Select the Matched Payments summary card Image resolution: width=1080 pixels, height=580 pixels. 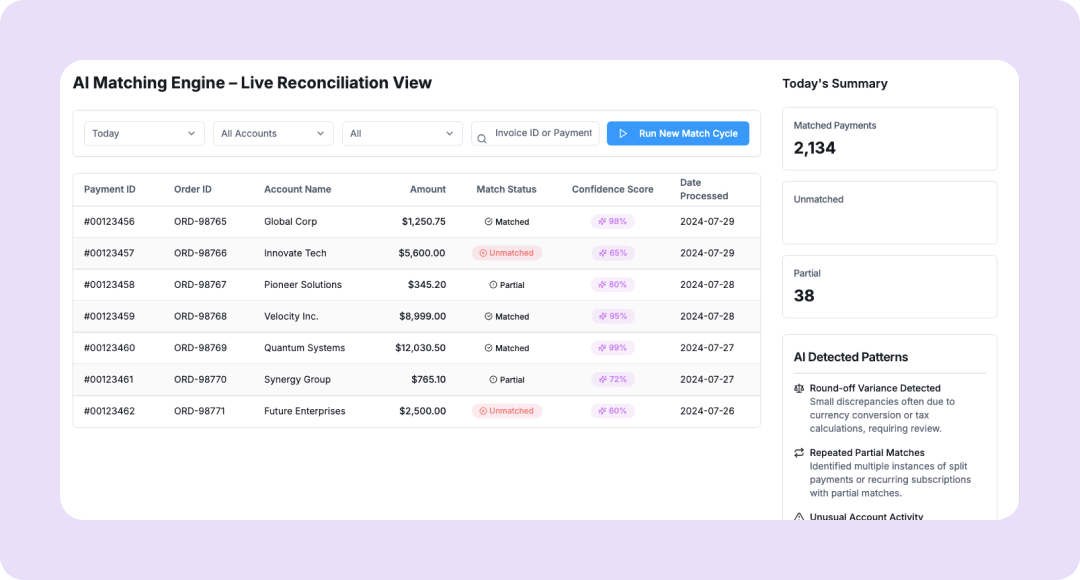pyautogui.click(x=889, y=139)
